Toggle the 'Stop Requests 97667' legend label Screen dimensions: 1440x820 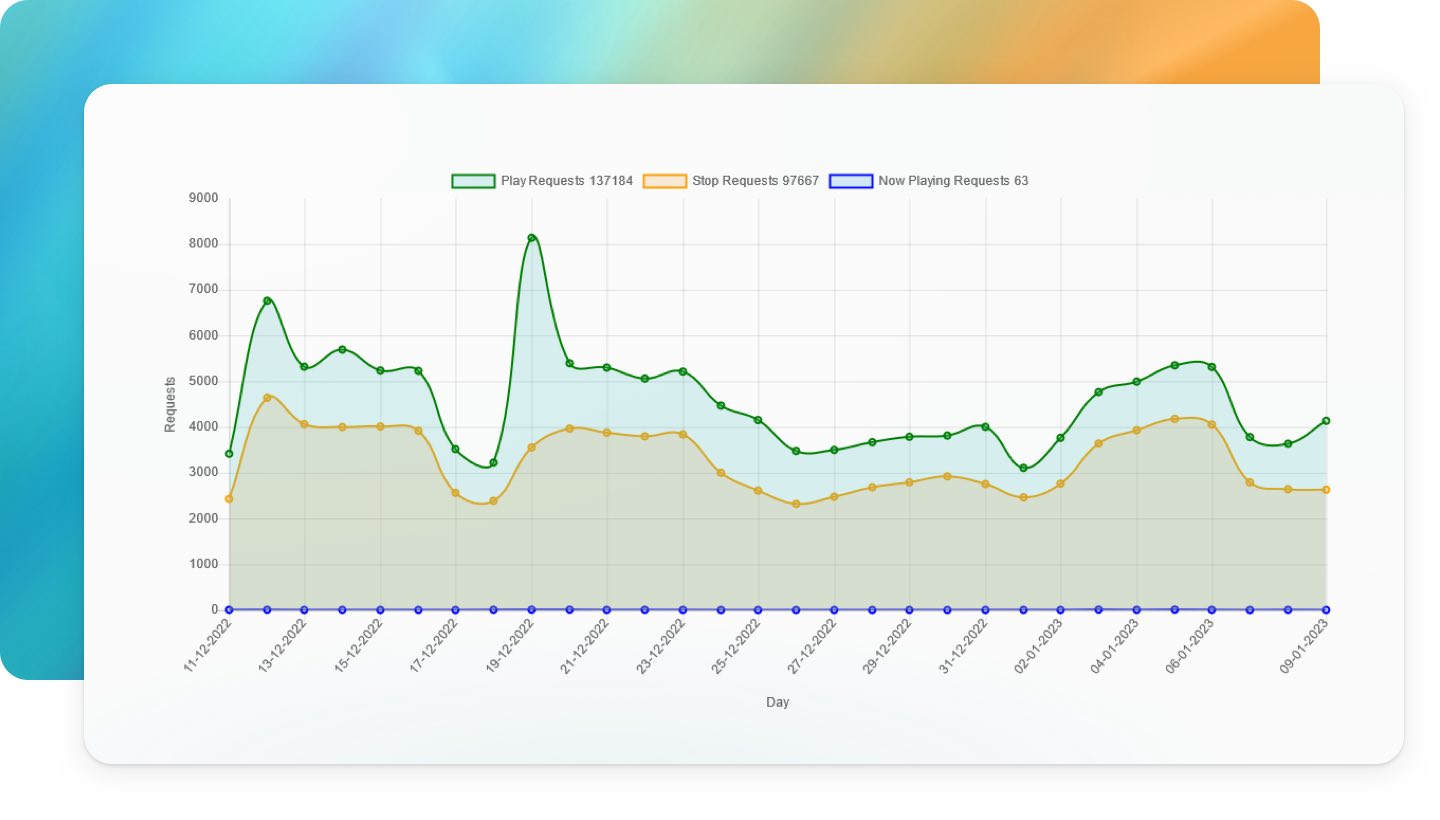756,181
